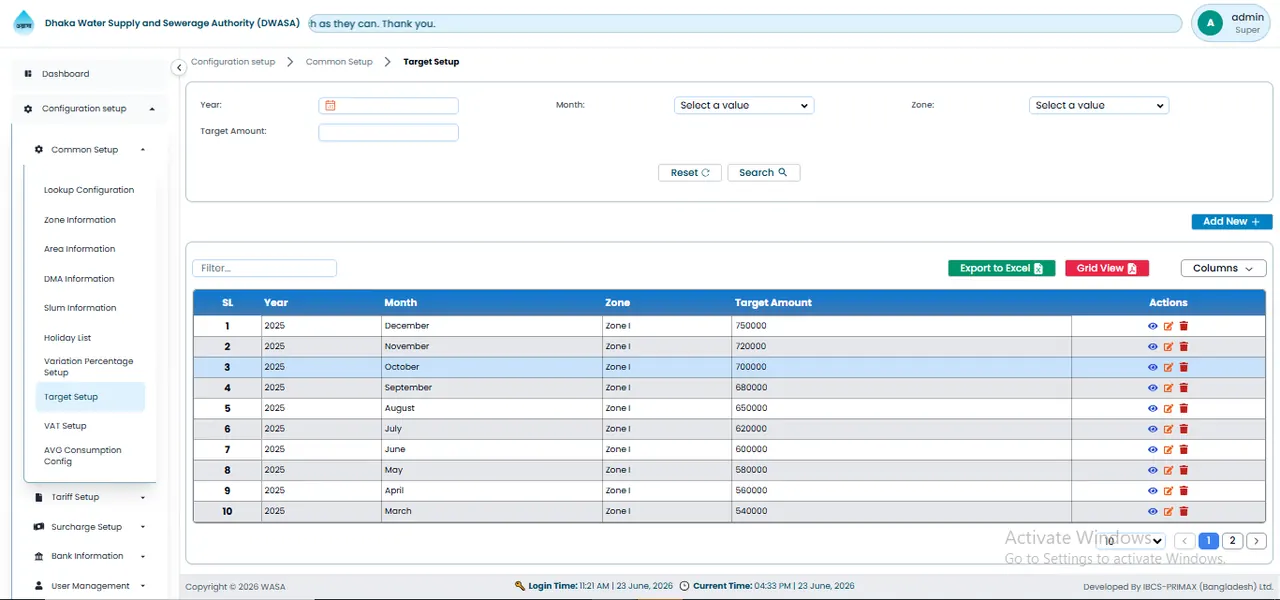Viewport: 1280px width, 600px height.
Task: View the November target row
Action: (1152, 347)
